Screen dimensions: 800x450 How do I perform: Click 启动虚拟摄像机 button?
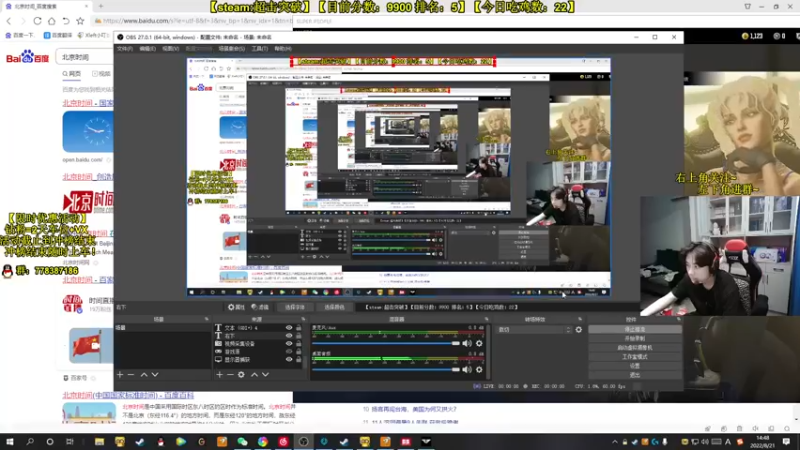(x=635, y=348)
